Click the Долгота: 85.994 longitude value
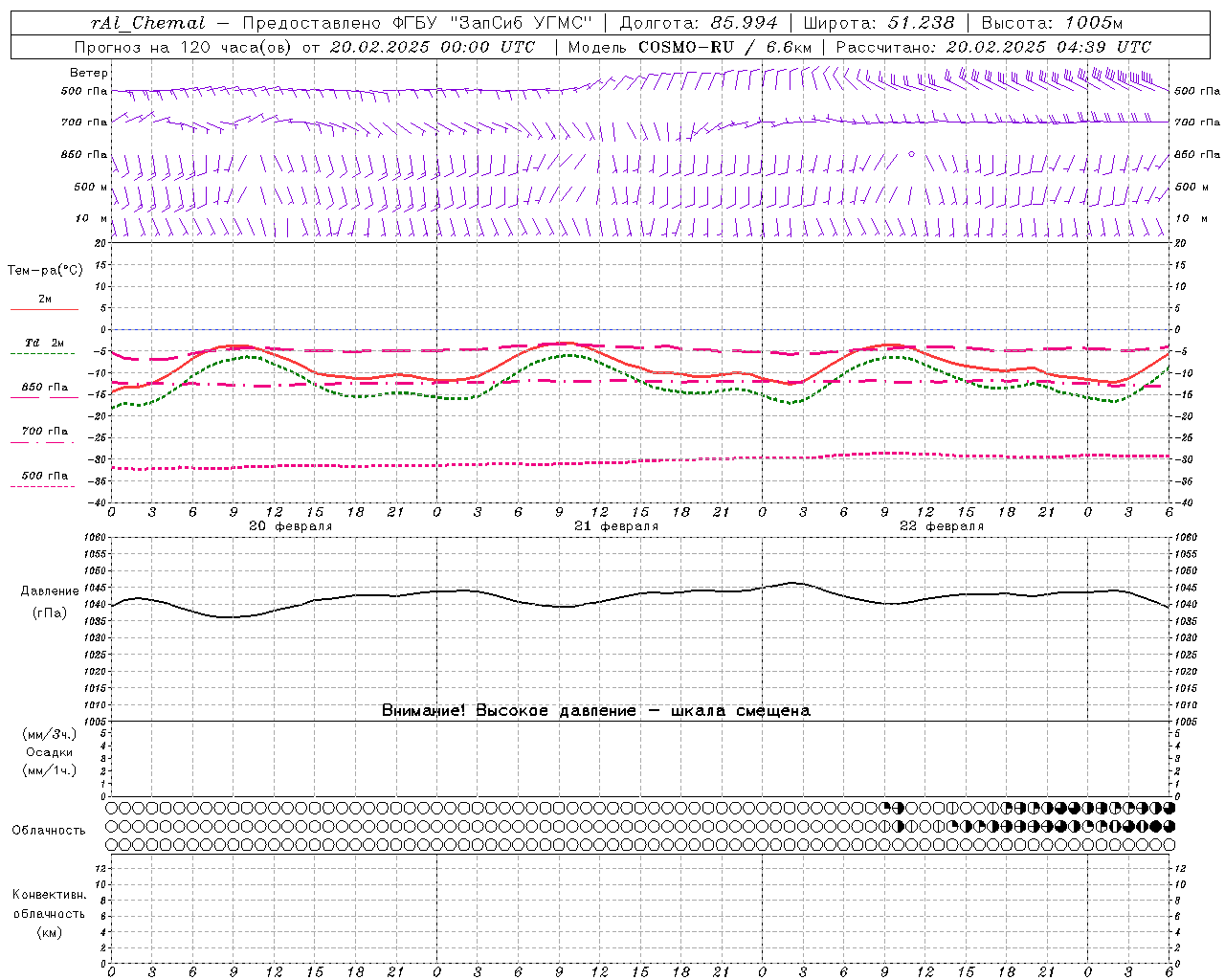This screenshot has height=980, width=1225. point(699,23)
